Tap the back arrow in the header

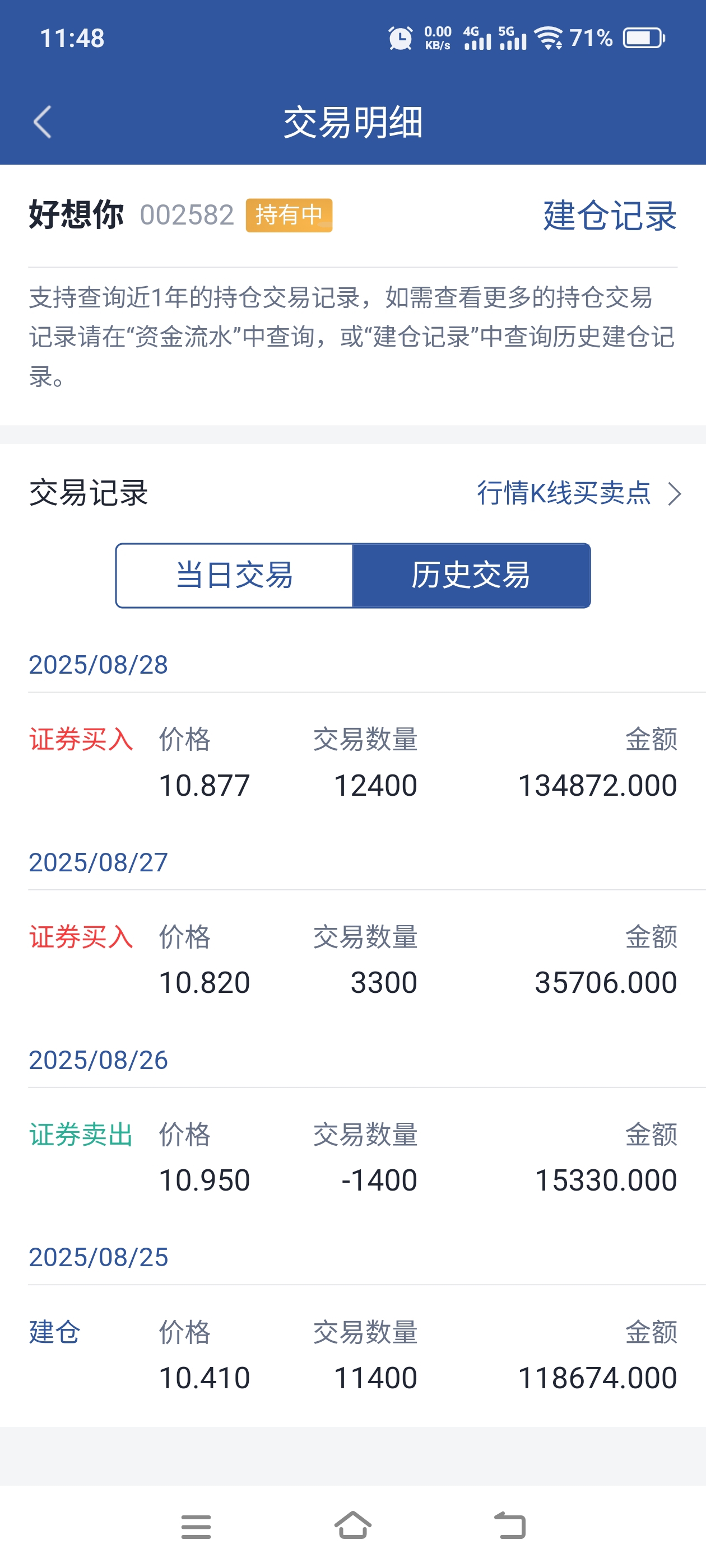(42, 122)
